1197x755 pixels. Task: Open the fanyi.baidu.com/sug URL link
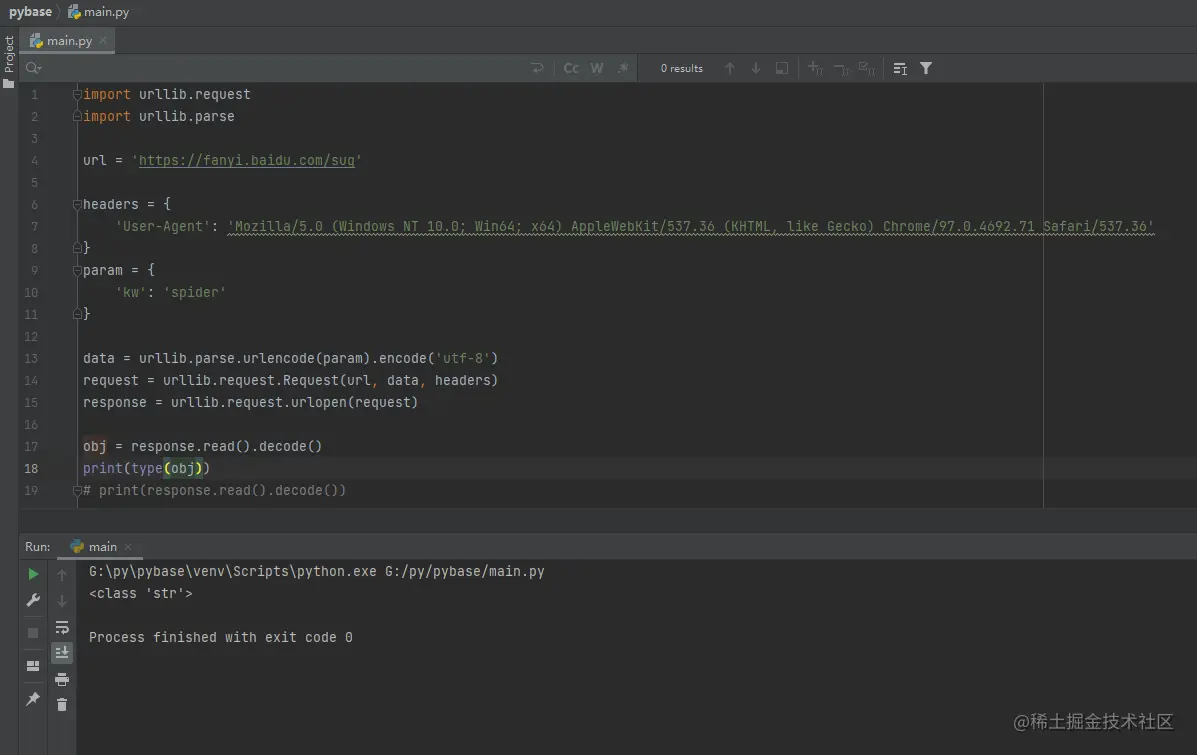[247, 160]
